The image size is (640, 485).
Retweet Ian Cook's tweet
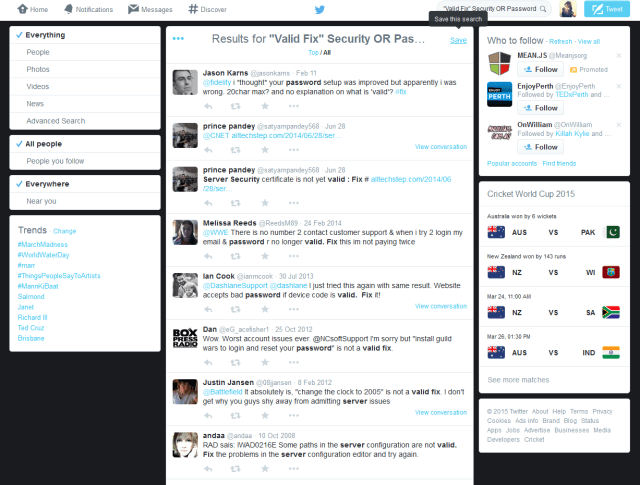click(236, 309)
